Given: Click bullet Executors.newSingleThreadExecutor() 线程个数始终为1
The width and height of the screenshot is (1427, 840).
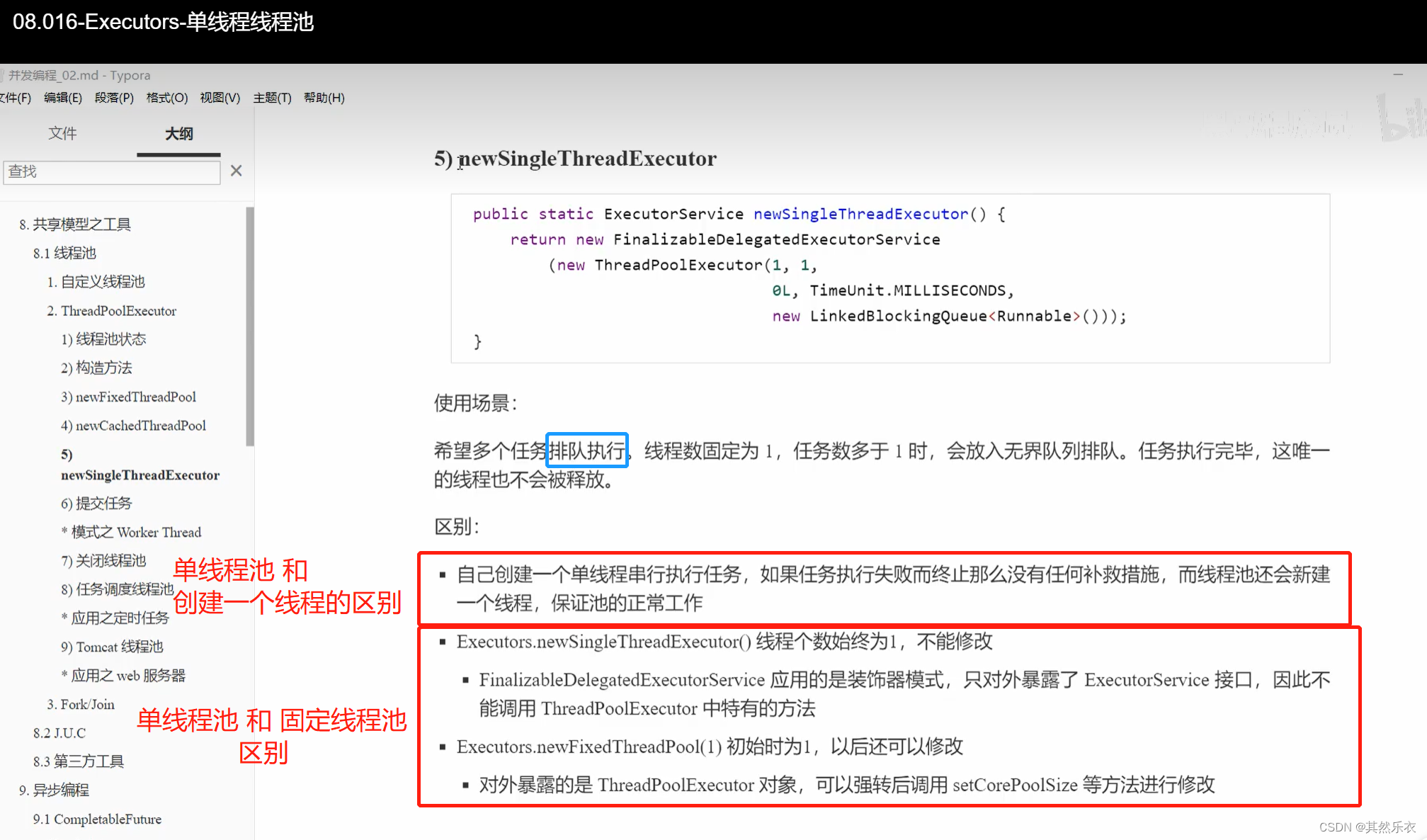Looking at the screenshot, I should pyautogui.click(x=724, y=642).
